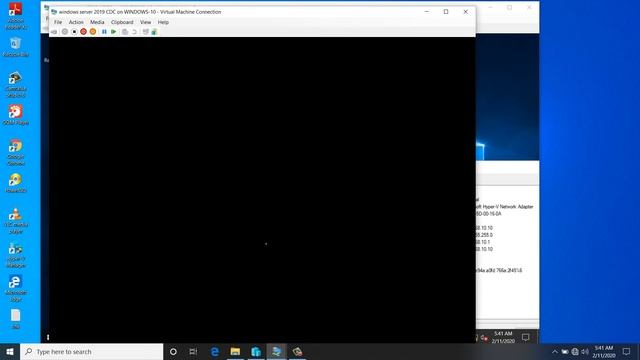Click the green Reset arrow in the VM toolbar
This screenshot has width=640, height=360.
[x=113, y=32]
